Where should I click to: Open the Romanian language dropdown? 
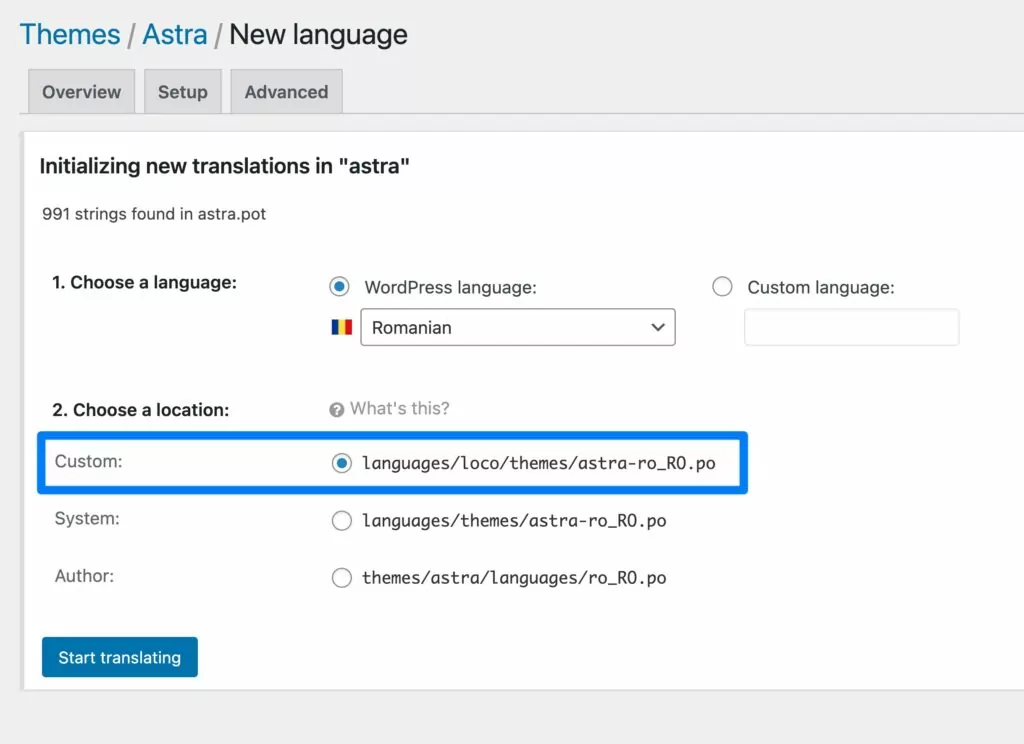[x=517, y=327]
